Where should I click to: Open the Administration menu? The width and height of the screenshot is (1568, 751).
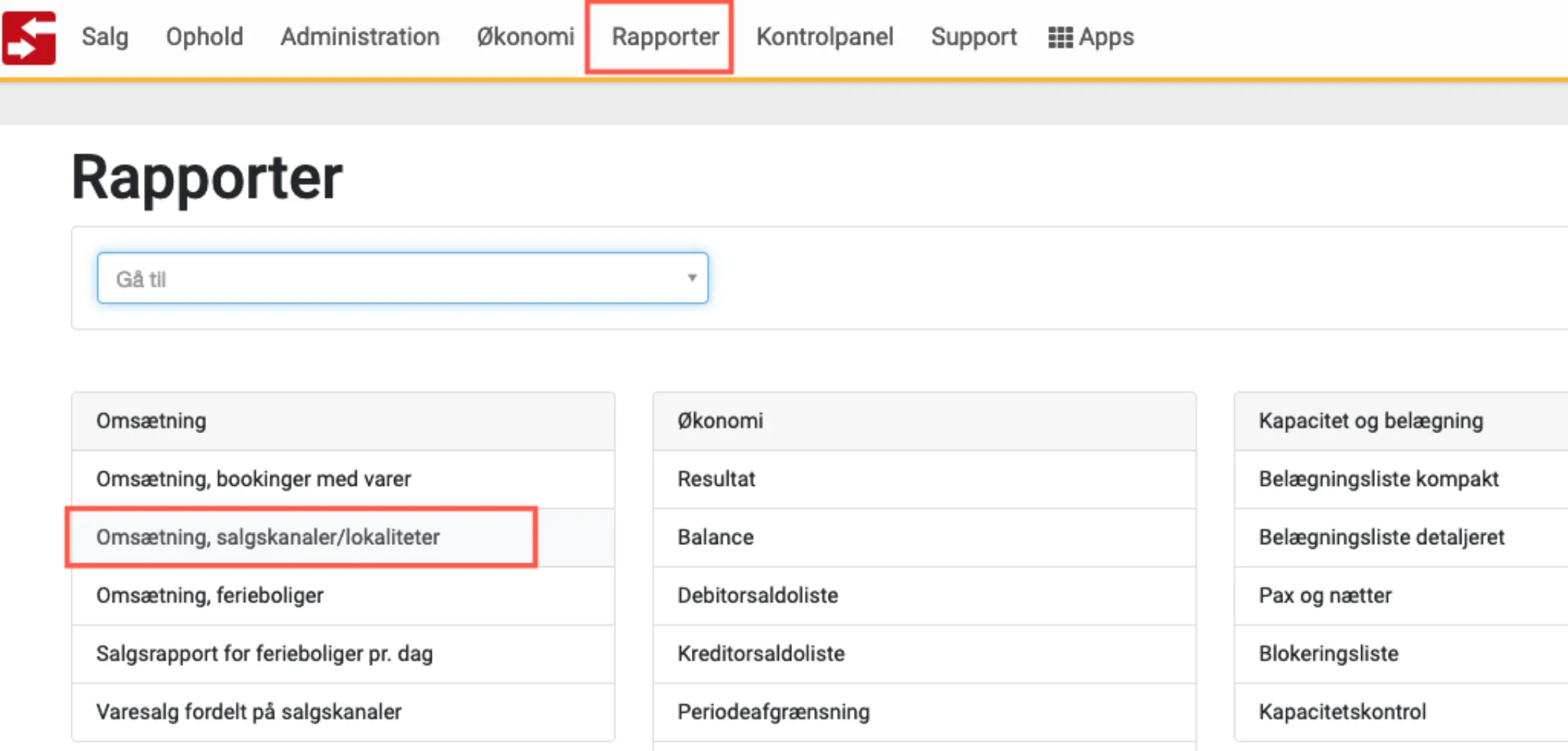click(x=360, y=37)
